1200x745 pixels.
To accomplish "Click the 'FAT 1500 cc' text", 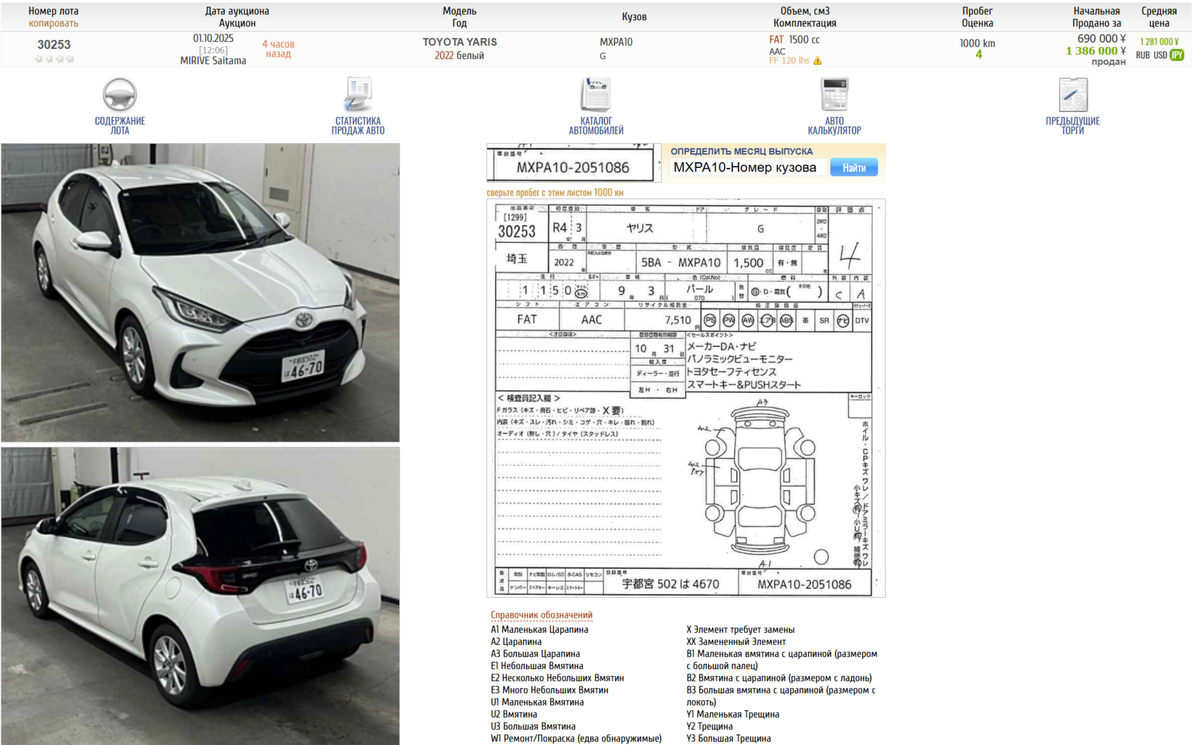I will (x=794, y=39).
